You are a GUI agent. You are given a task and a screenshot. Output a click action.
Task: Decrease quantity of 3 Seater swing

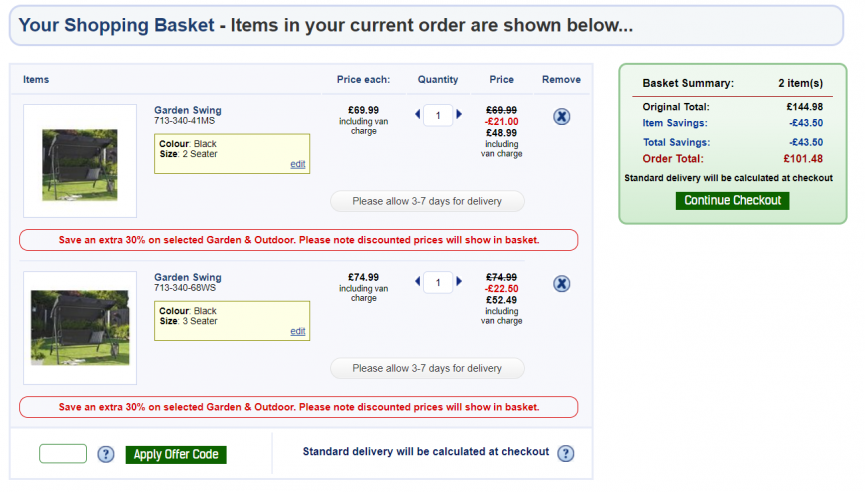point(418,281)
